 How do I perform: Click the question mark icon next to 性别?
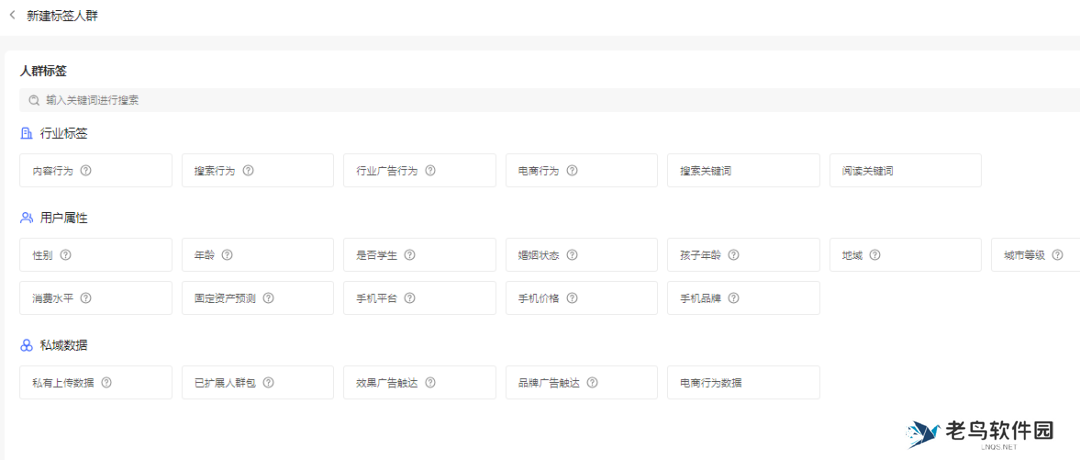coord(66,255)
